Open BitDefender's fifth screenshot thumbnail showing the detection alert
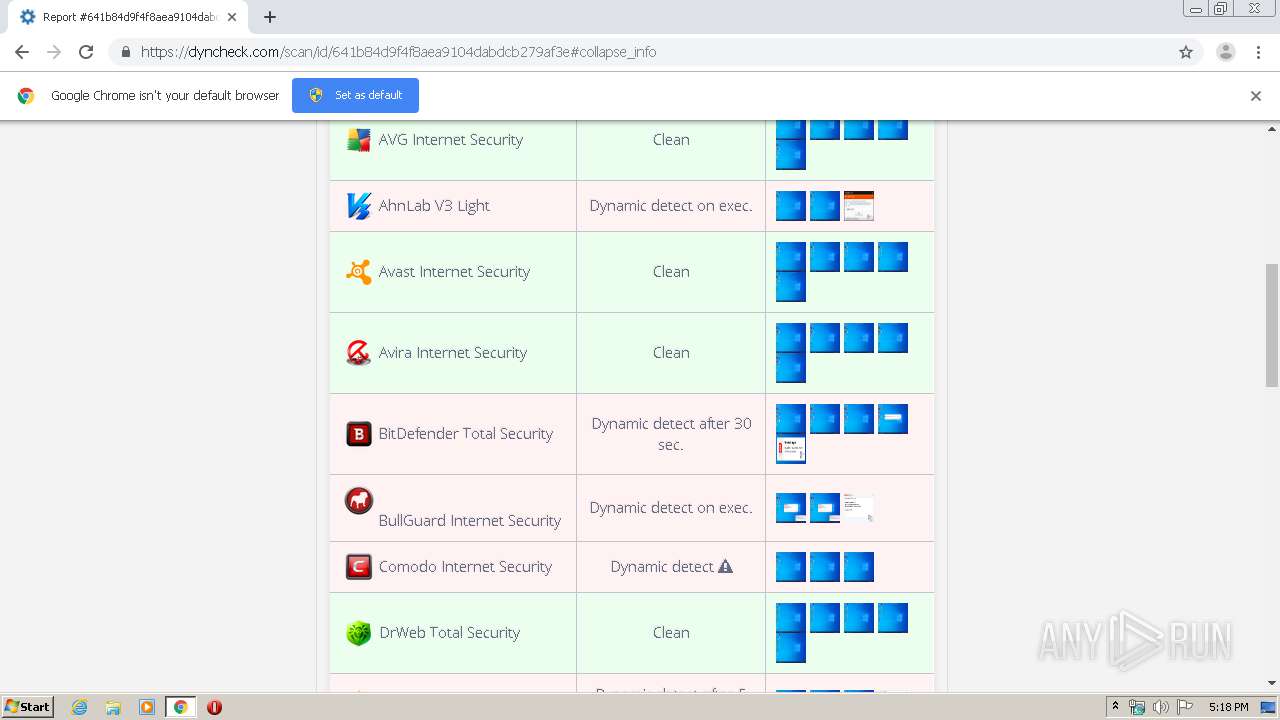 [x=791, y=450]
